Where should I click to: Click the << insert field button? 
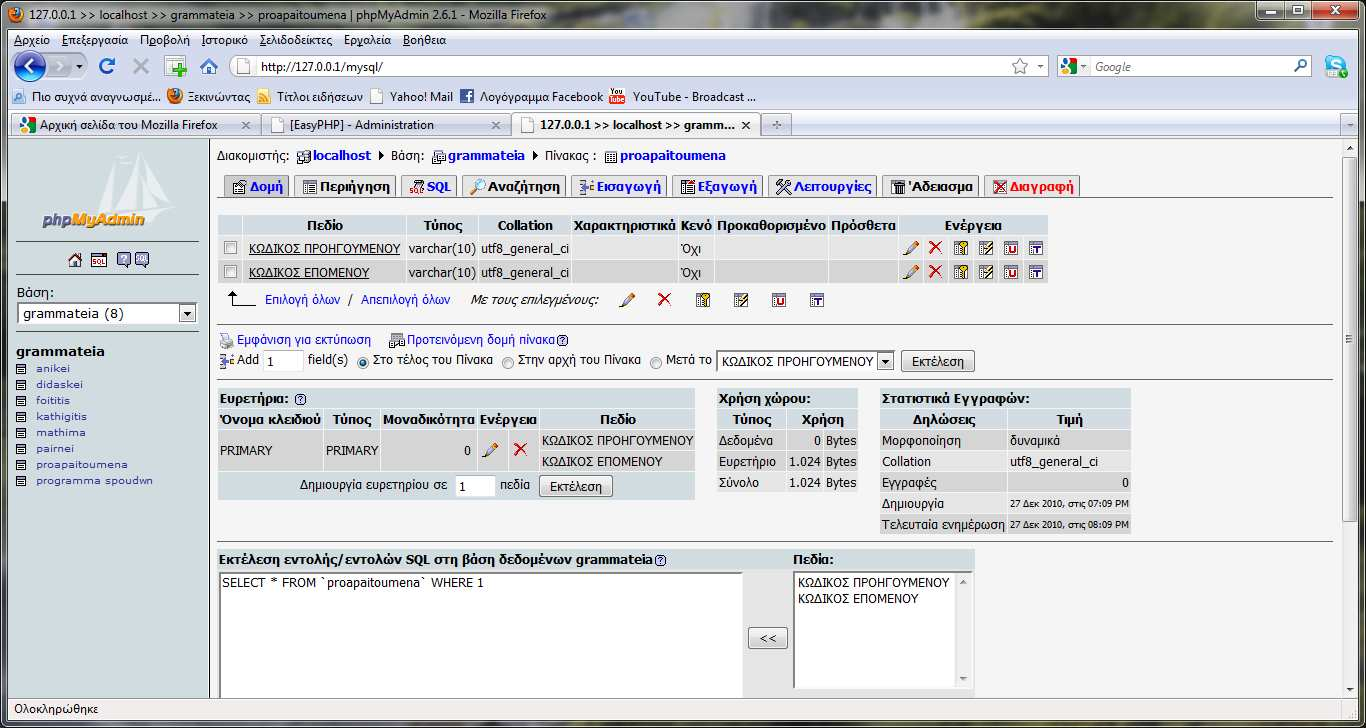[x=767, y=638]
